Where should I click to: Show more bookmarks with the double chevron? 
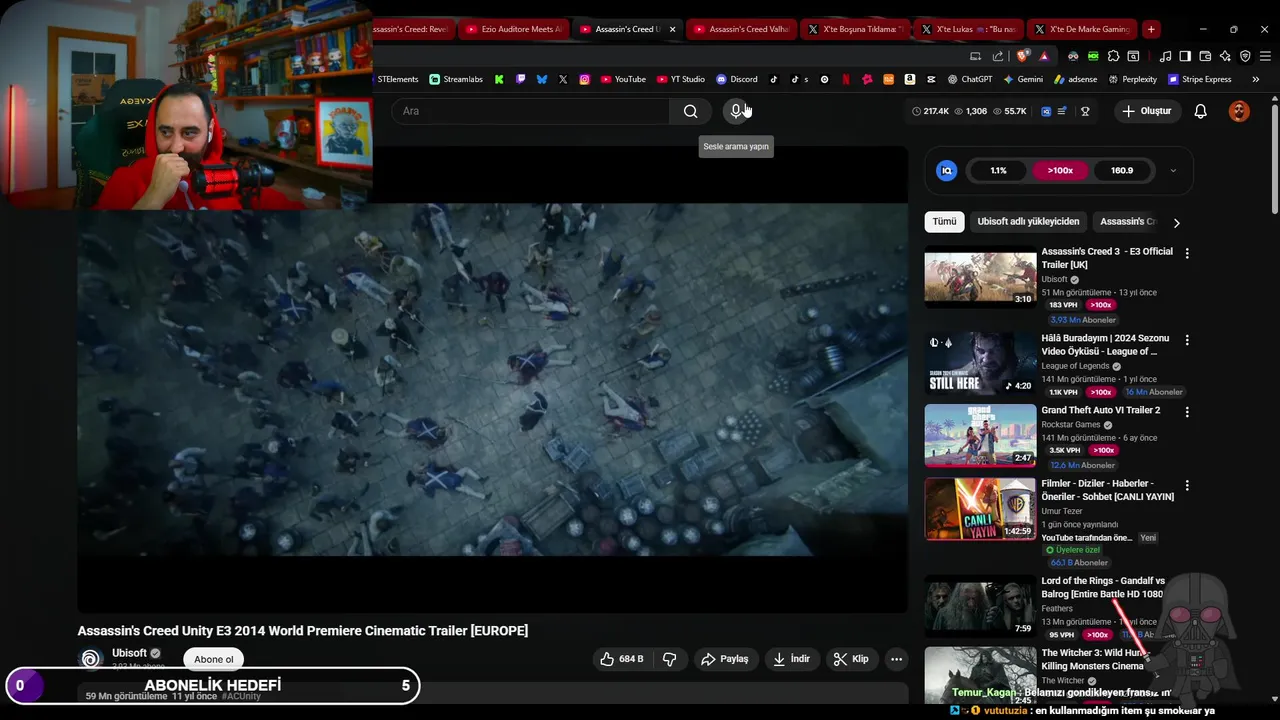pyautogui.click(x=1255, y=79)
